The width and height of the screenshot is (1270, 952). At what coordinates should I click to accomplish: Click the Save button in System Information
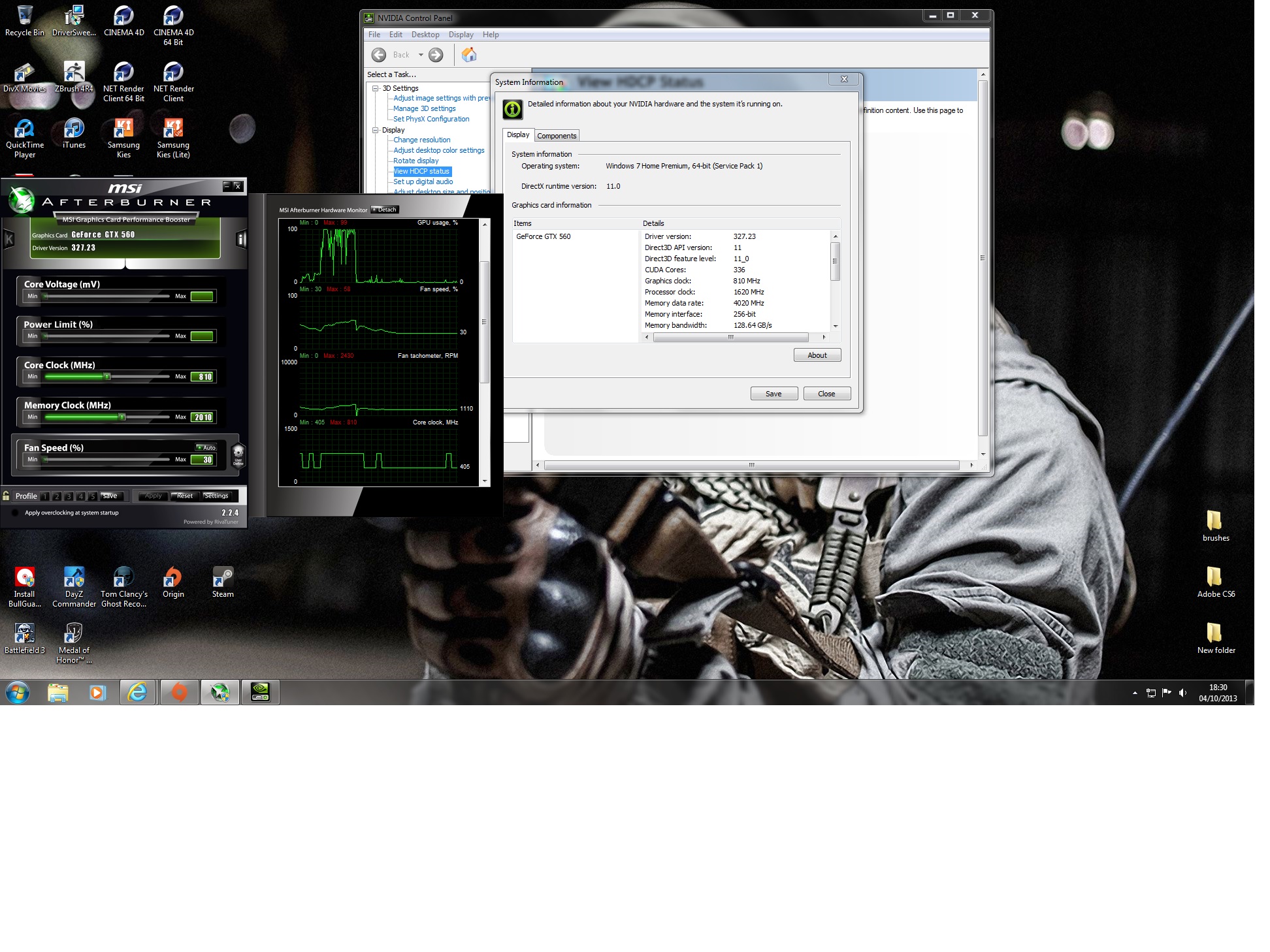point(773,394)
